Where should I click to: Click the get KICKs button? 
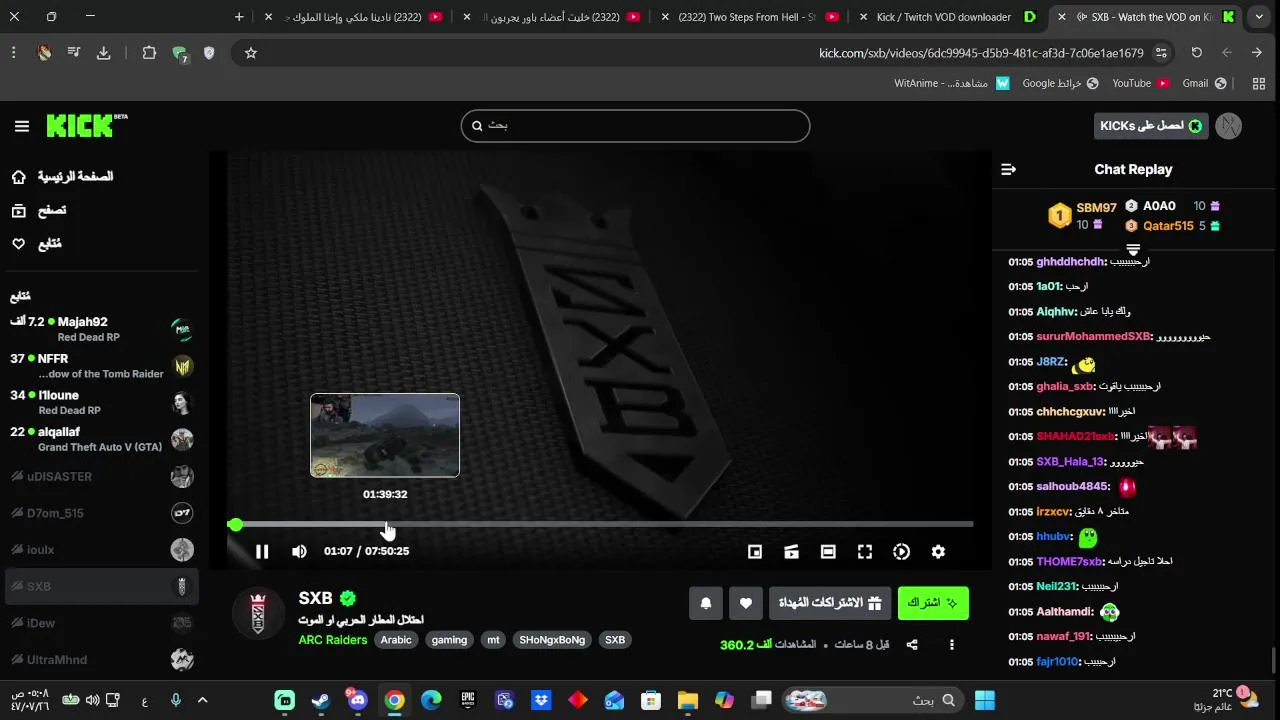point(1151,126)
